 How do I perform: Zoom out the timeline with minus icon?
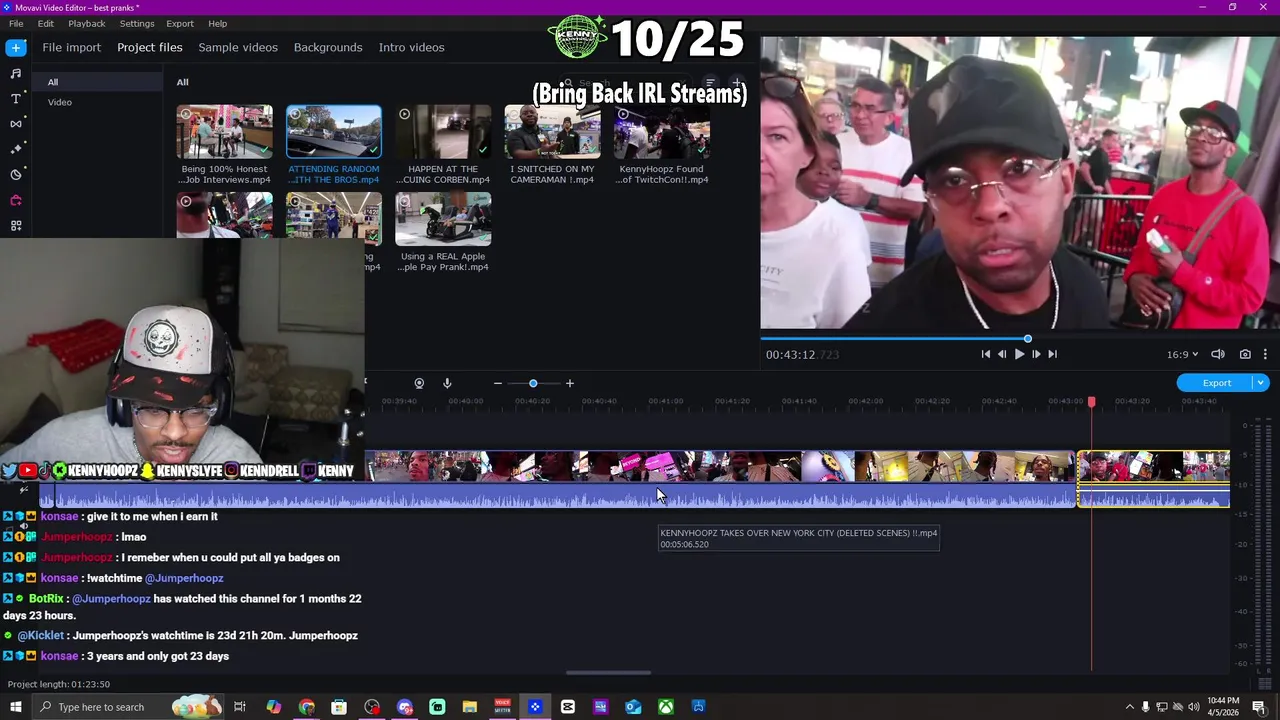click(497, 383)
